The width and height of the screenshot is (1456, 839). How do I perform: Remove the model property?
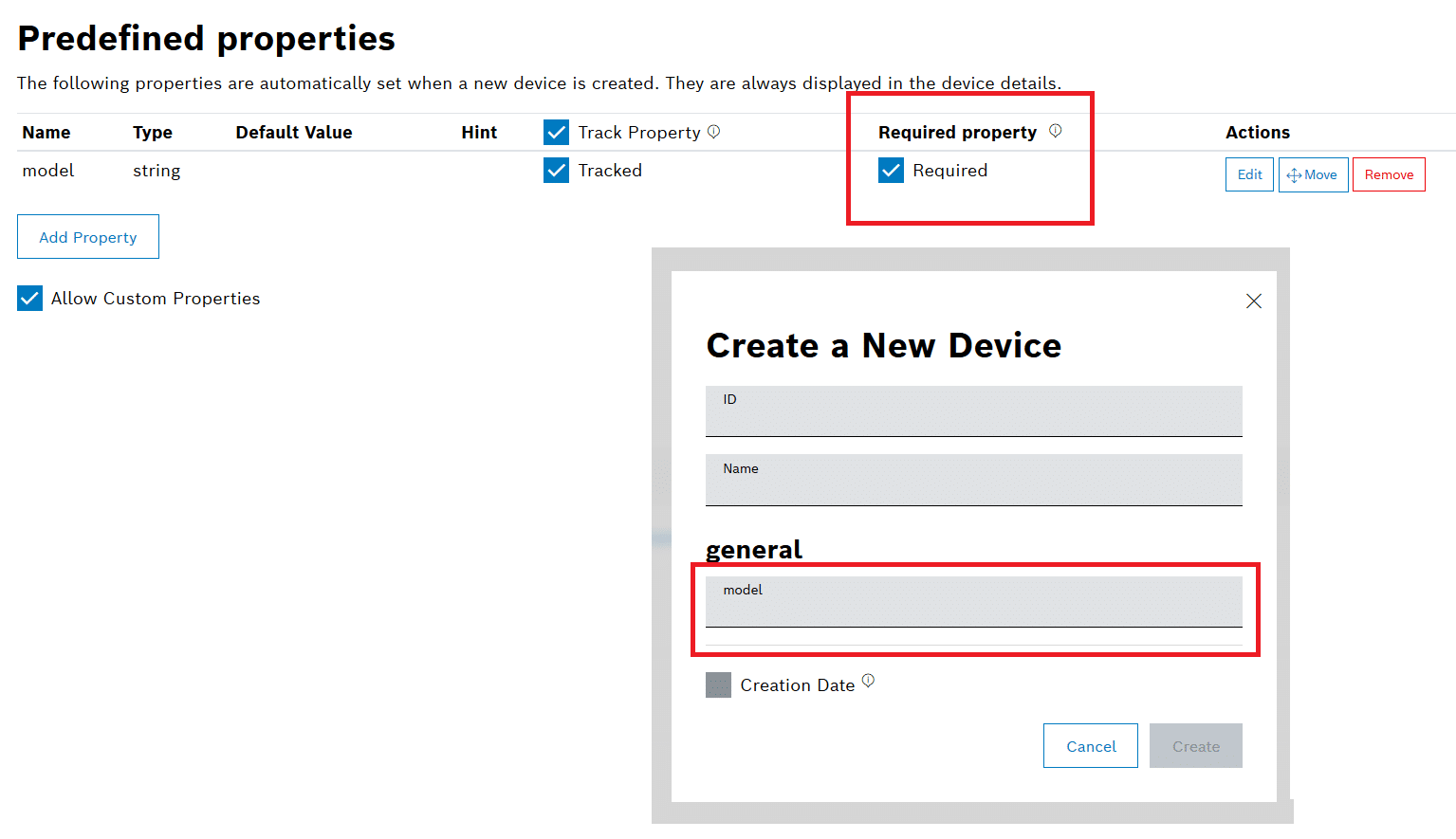click(1389, 174)
